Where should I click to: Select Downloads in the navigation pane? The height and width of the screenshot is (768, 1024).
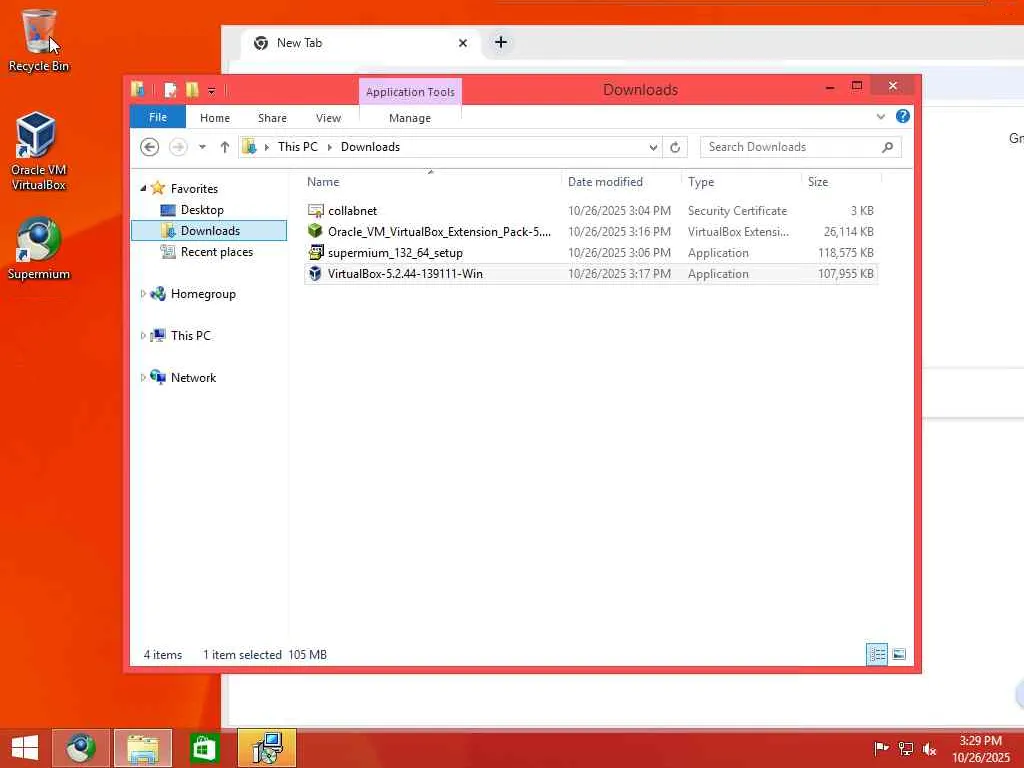[210, 231]
